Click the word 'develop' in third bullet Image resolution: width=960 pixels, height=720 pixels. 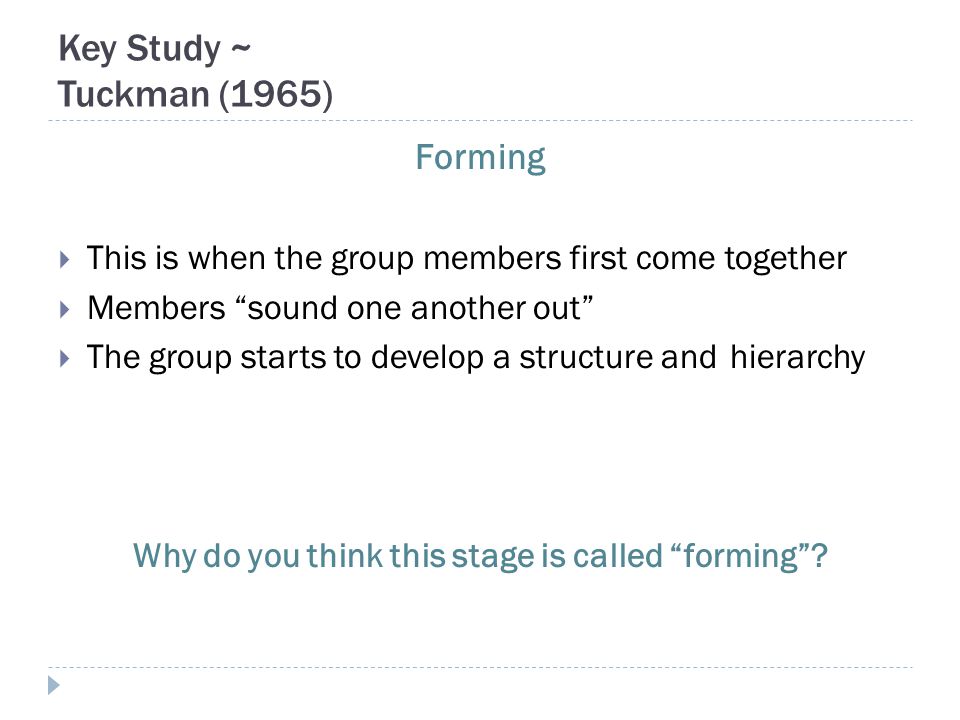click(x=427, y=358)
